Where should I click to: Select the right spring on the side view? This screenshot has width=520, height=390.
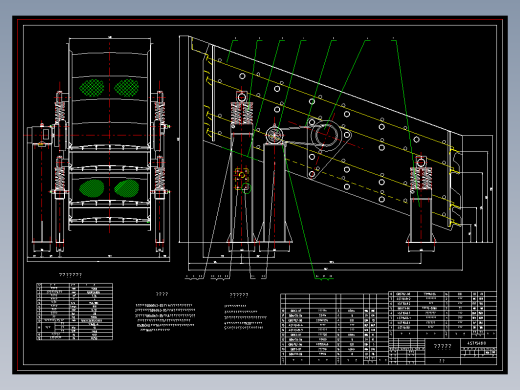[421, 178]
